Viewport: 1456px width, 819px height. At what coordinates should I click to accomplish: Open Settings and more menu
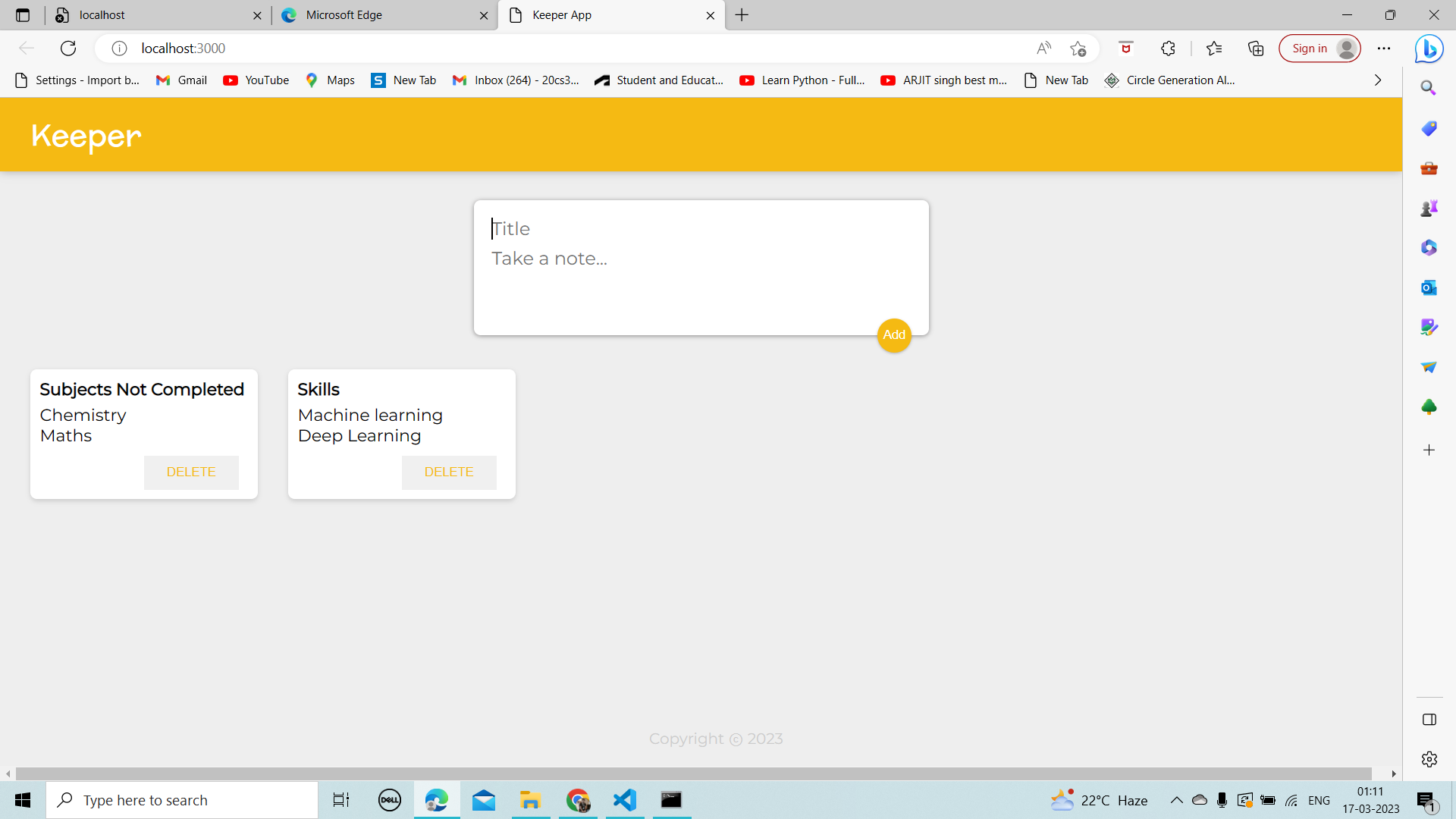[x=1384, y=49]
